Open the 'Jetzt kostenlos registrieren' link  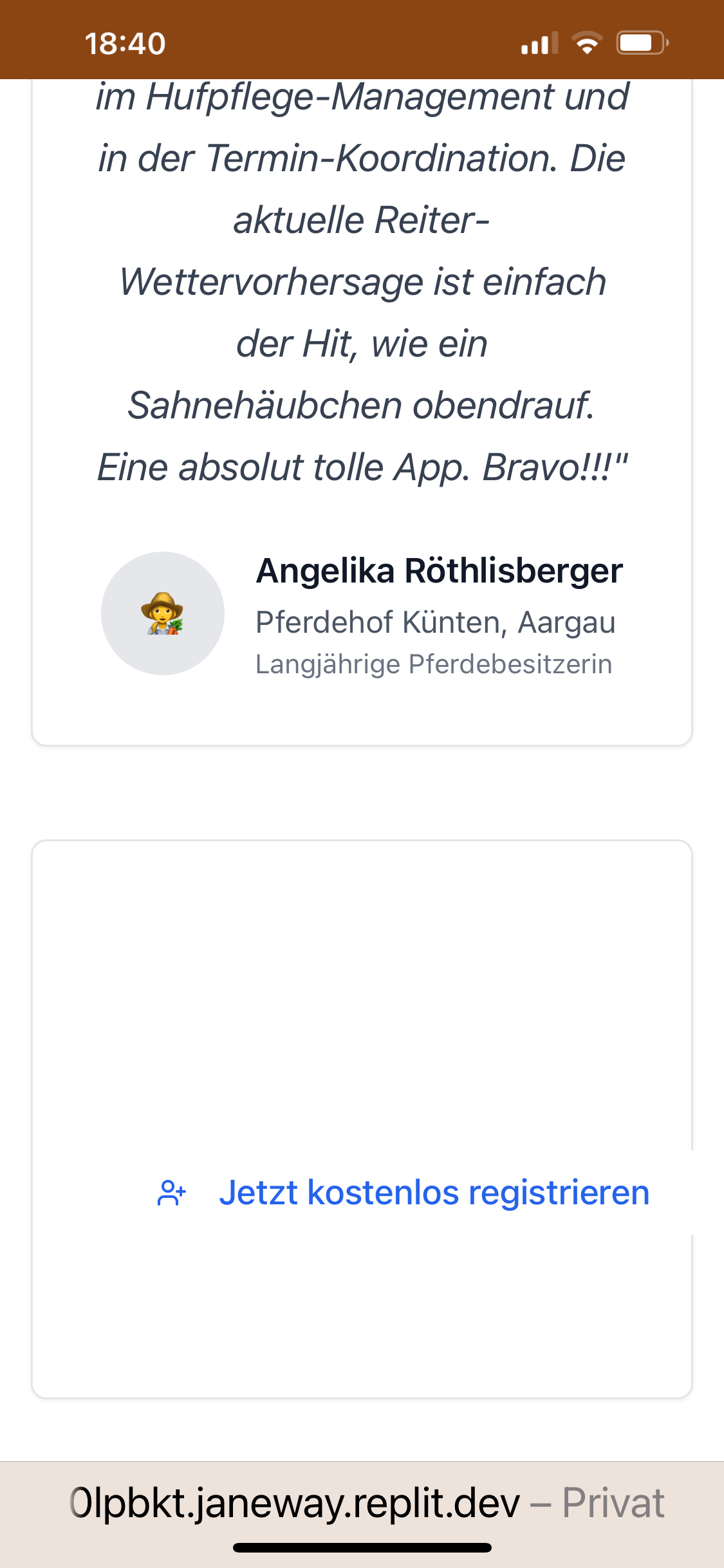tap(434, 1193)
